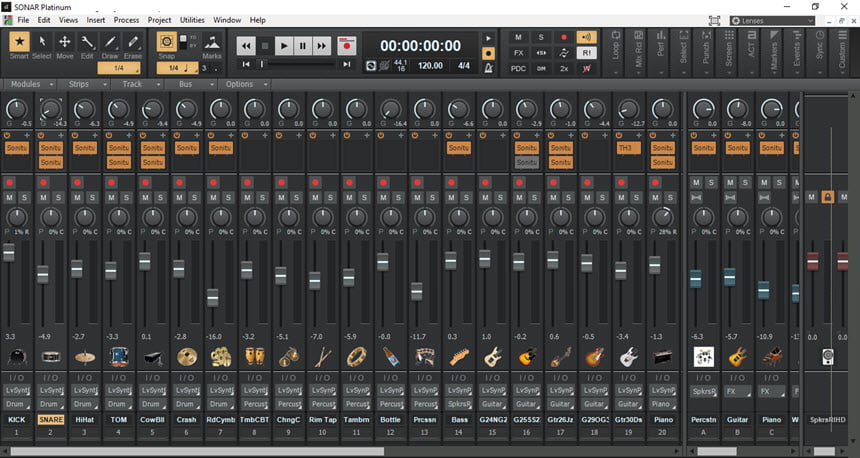Image resolution: width=860 pixels, height=458 pixels.
Task: Click the Sonitus effect on KICK strip
Action: tap(17, 148)
